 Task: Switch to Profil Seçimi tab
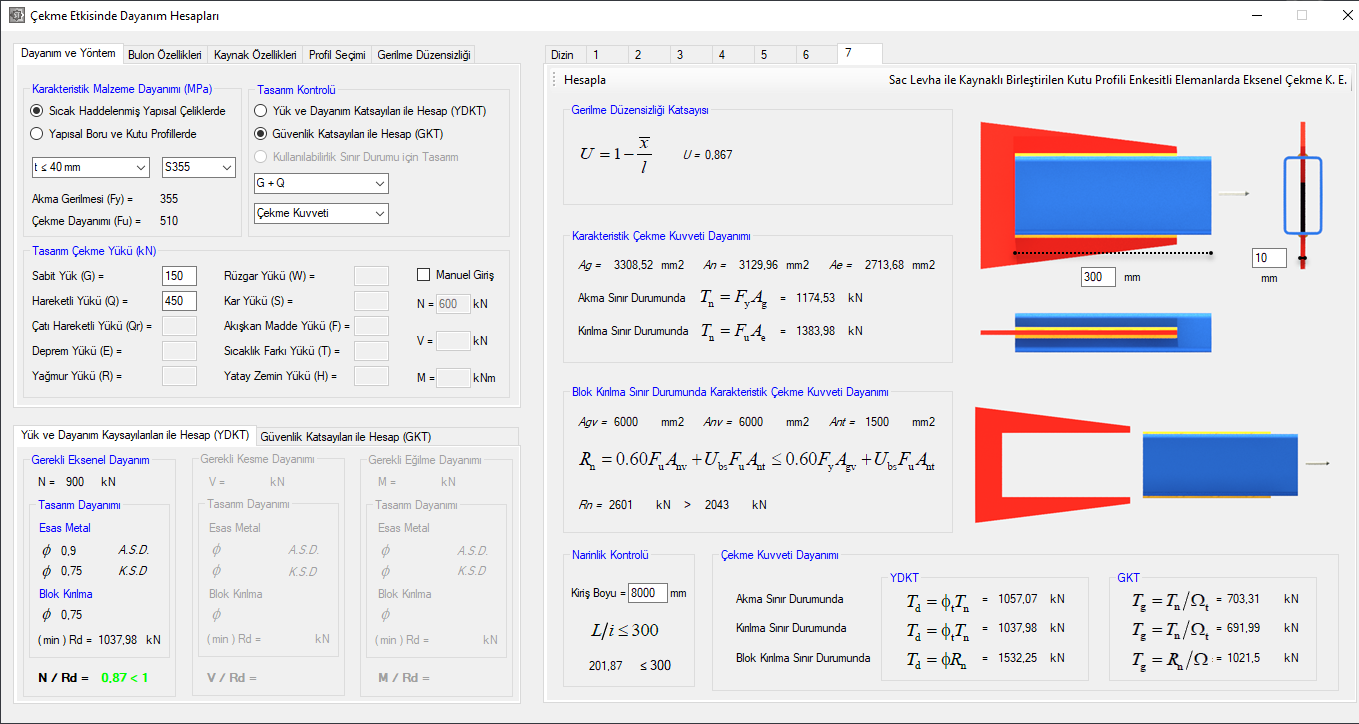click(337, 55)
